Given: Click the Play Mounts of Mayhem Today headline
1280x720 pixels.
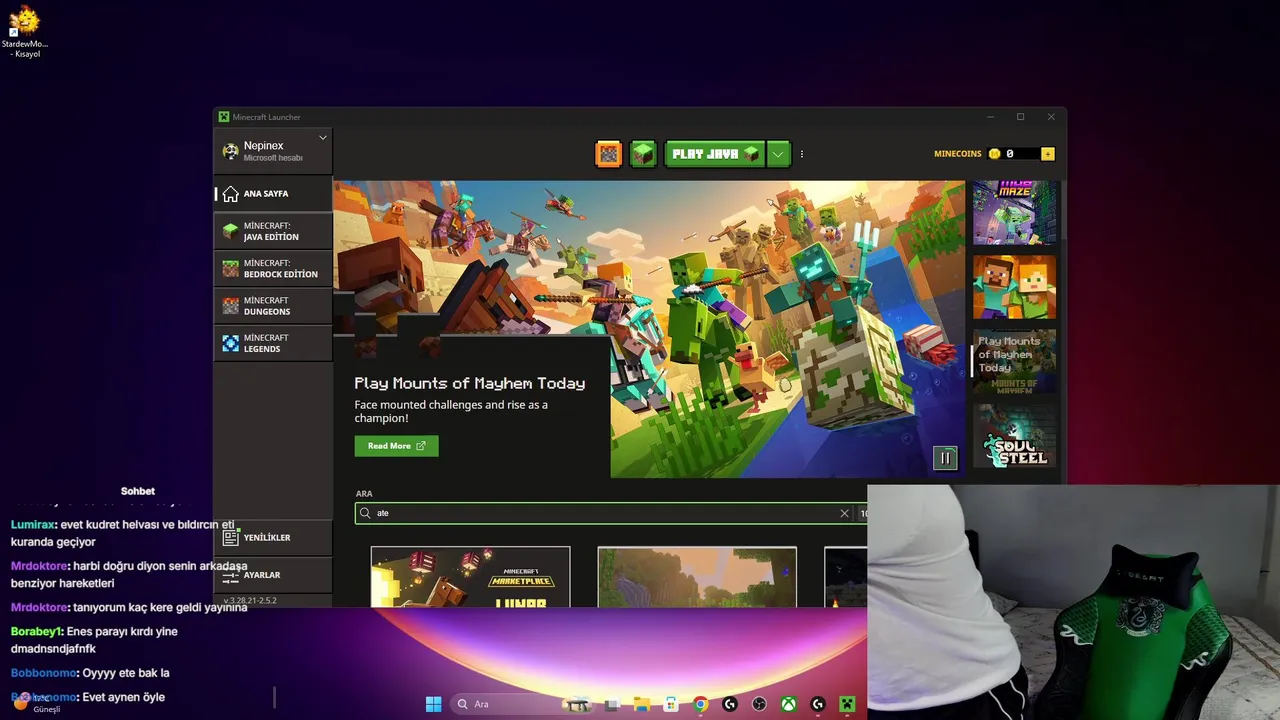Looking at the screenshot, I should [x=470, y=383].
